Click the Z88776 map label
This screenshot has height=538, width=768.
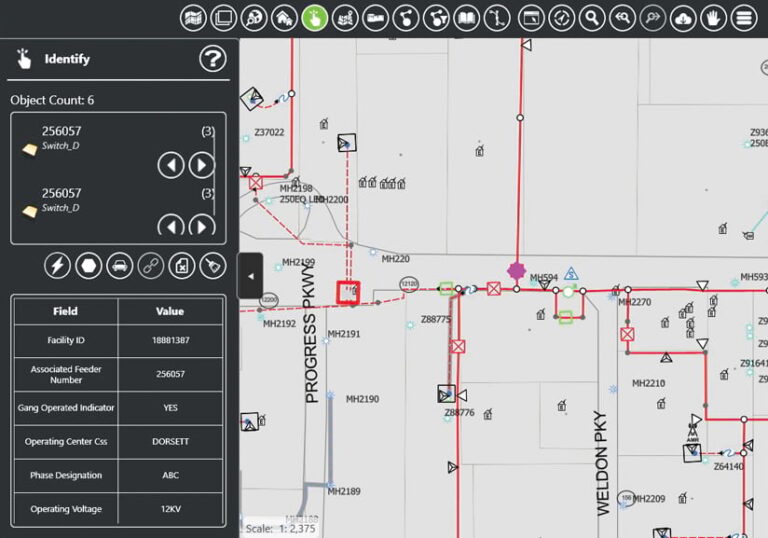(x=459, y=413)
